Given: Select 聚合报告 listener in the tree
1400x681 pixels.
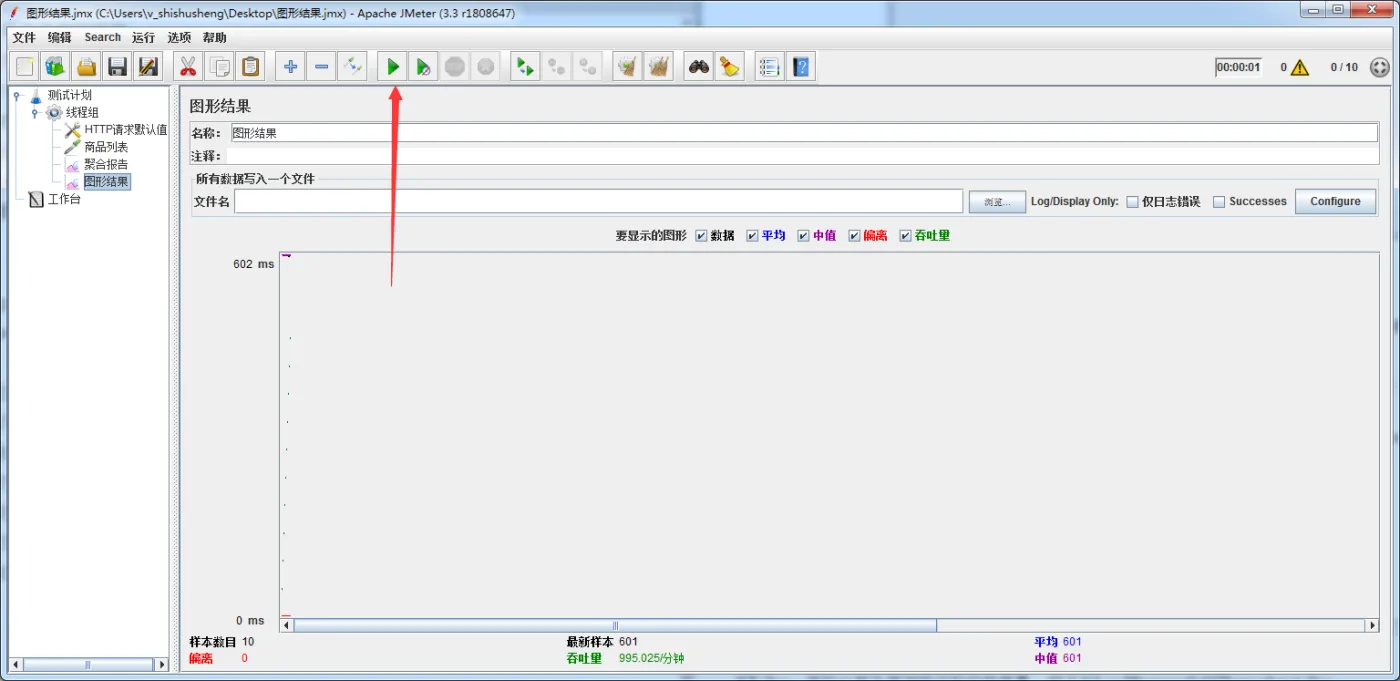Looking at the screenshot, I should click(x=106, y=164).
